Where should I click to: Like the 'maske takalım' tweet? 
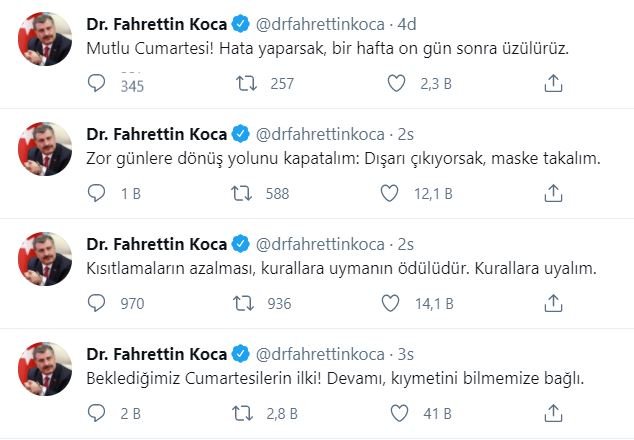(398, 194)
